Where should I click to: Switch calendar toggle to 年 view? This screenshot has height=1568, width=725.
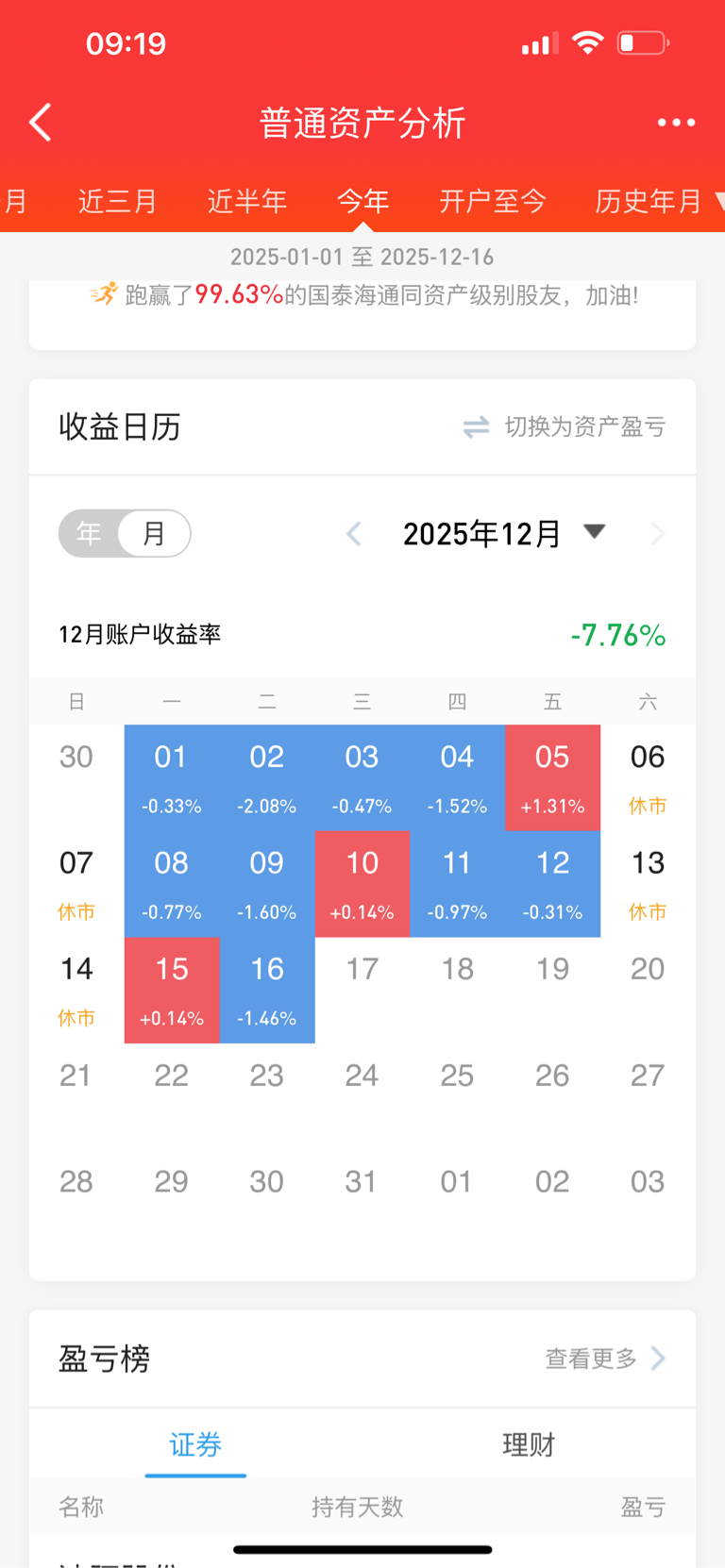coord(89,534)
